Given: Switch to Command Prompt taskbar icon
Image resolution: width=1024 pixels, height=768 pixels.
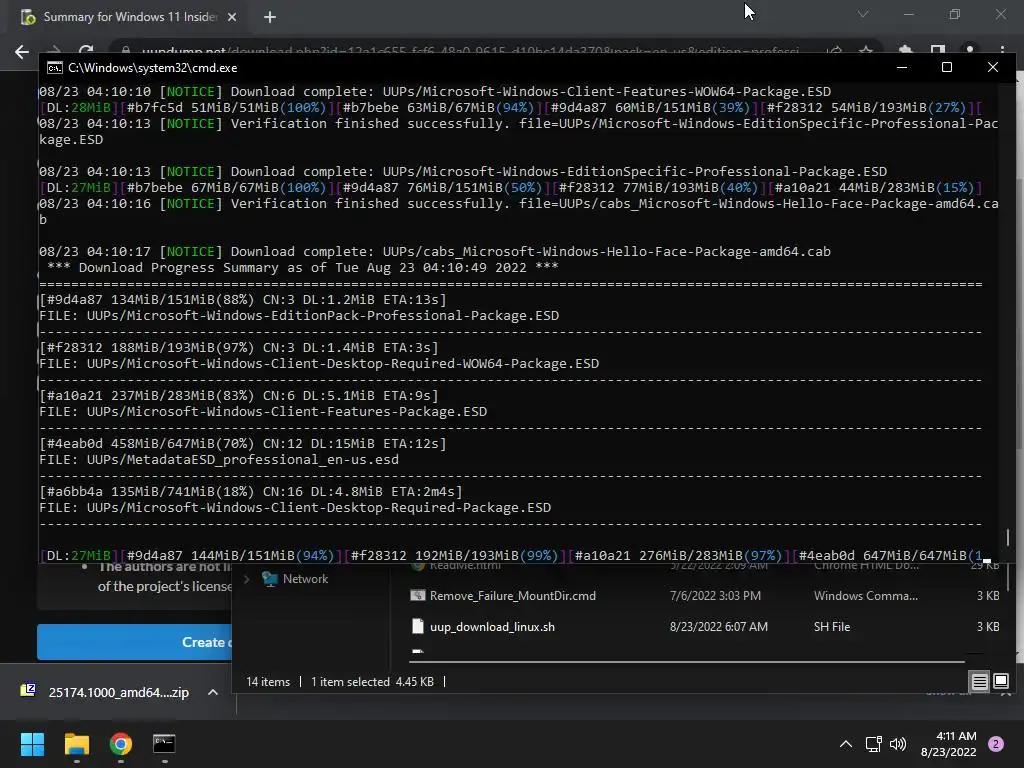Looking at the screenshot, I should coord(164,744).
